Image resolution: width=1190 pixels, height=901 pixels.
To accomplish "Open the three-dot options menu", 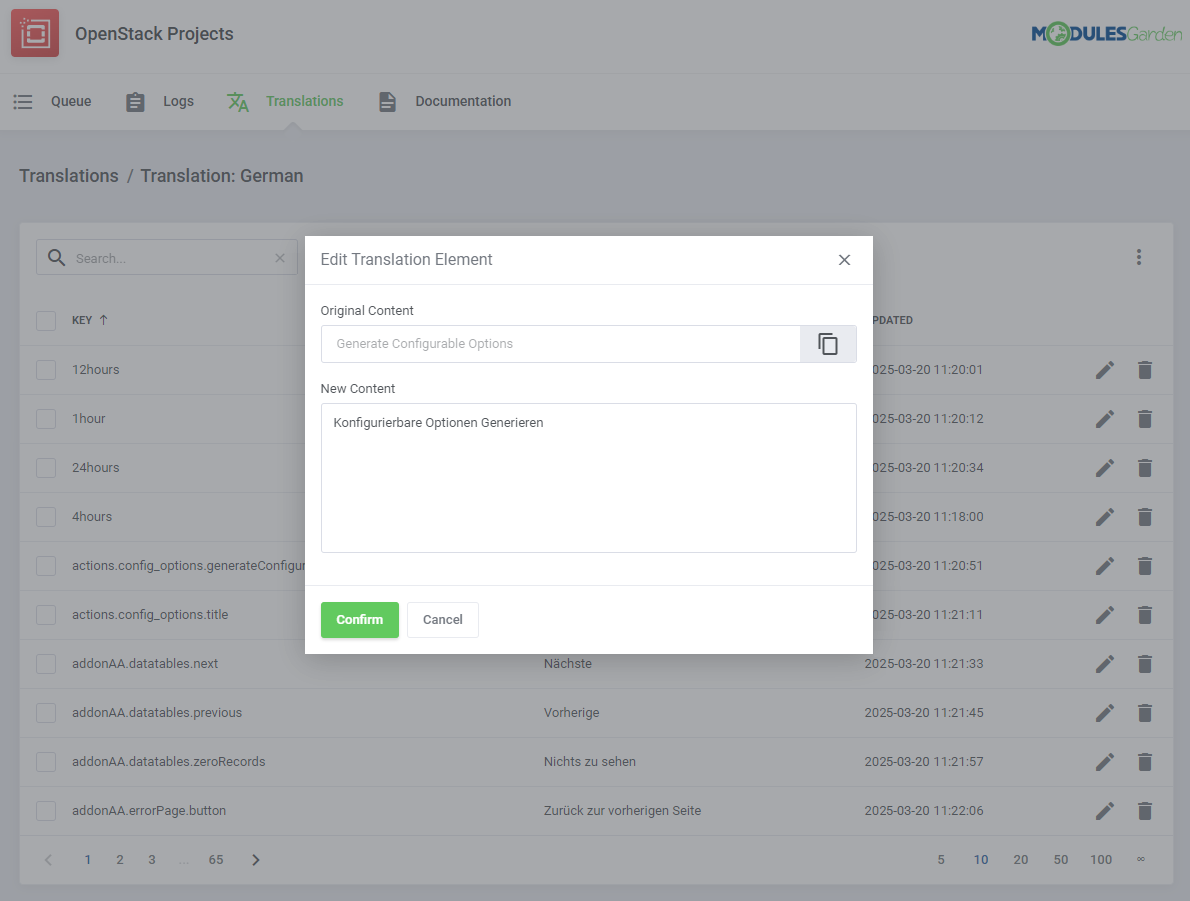I will point(1139,257).
